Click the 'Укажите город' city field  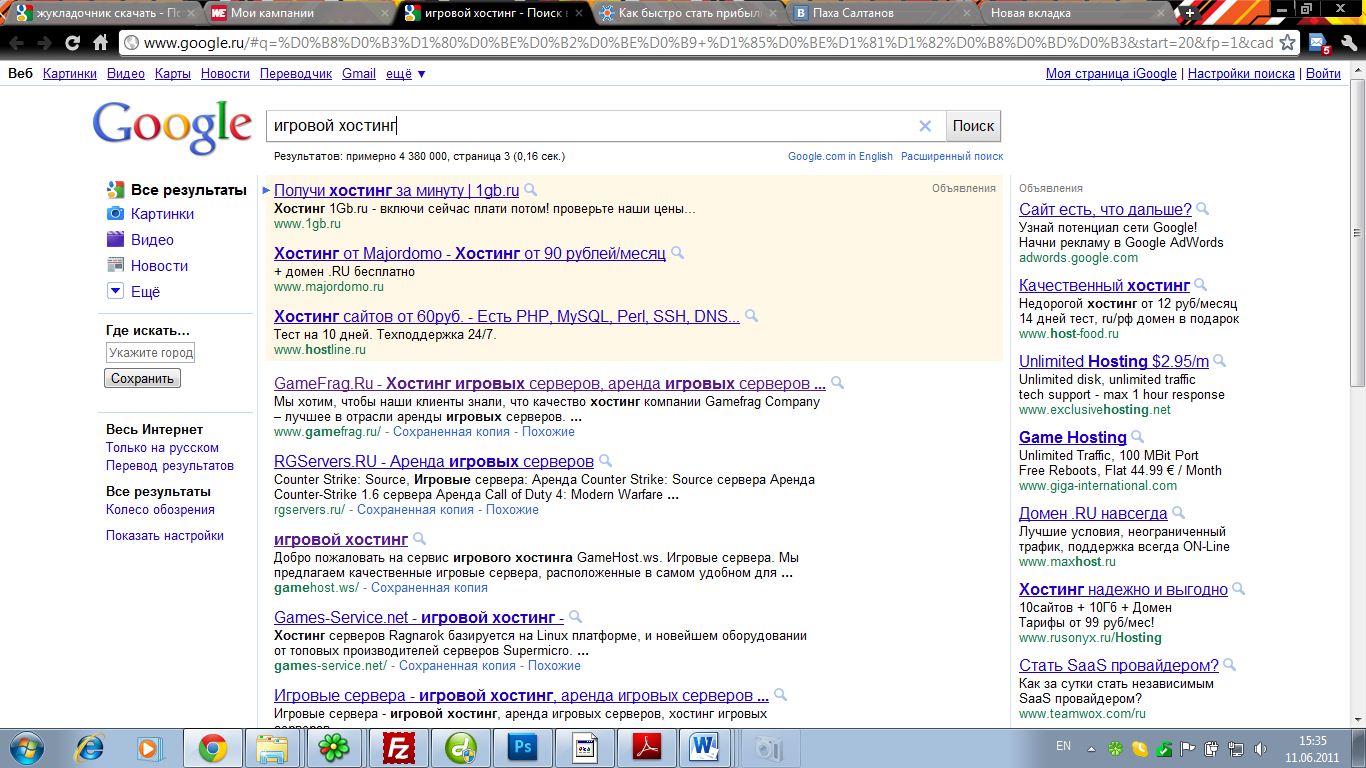point(150,352)
